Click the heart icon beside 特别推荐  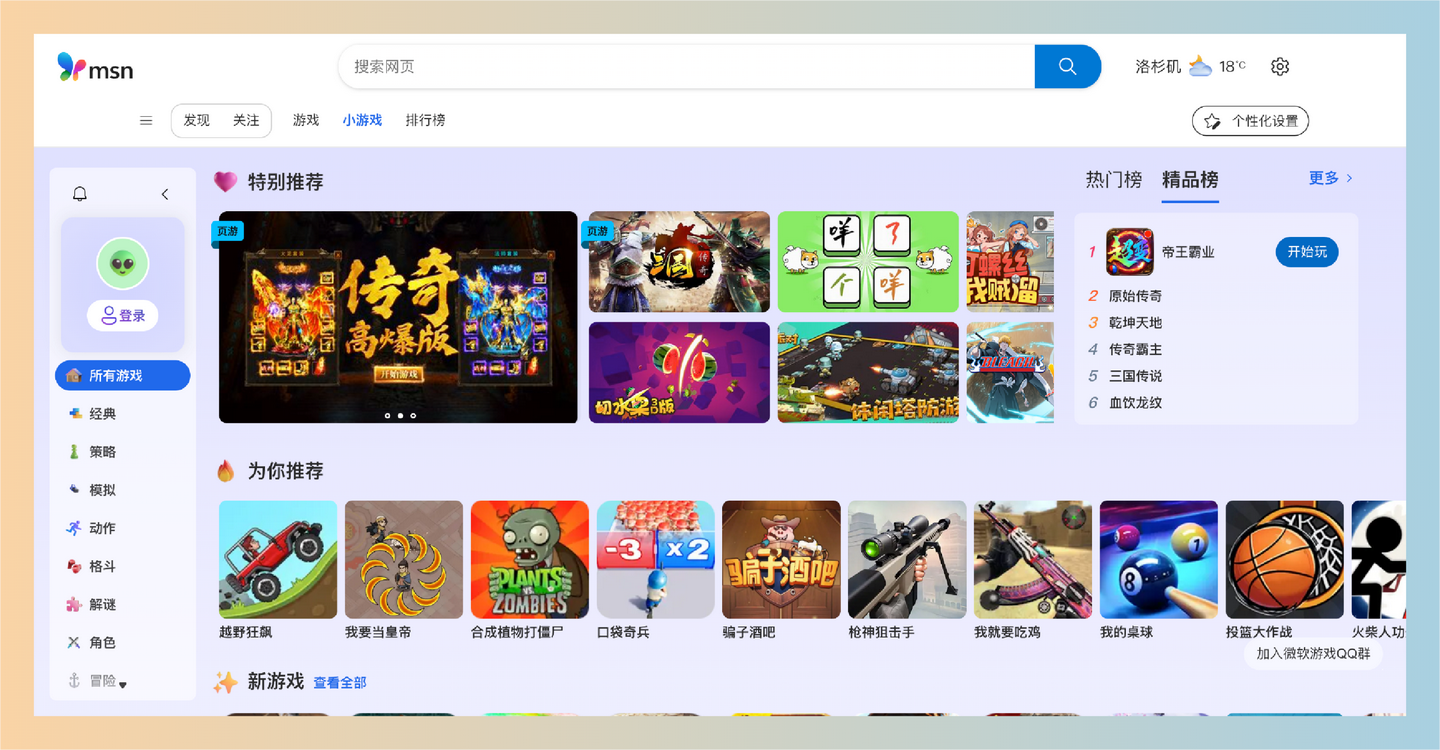pos(226,181)
